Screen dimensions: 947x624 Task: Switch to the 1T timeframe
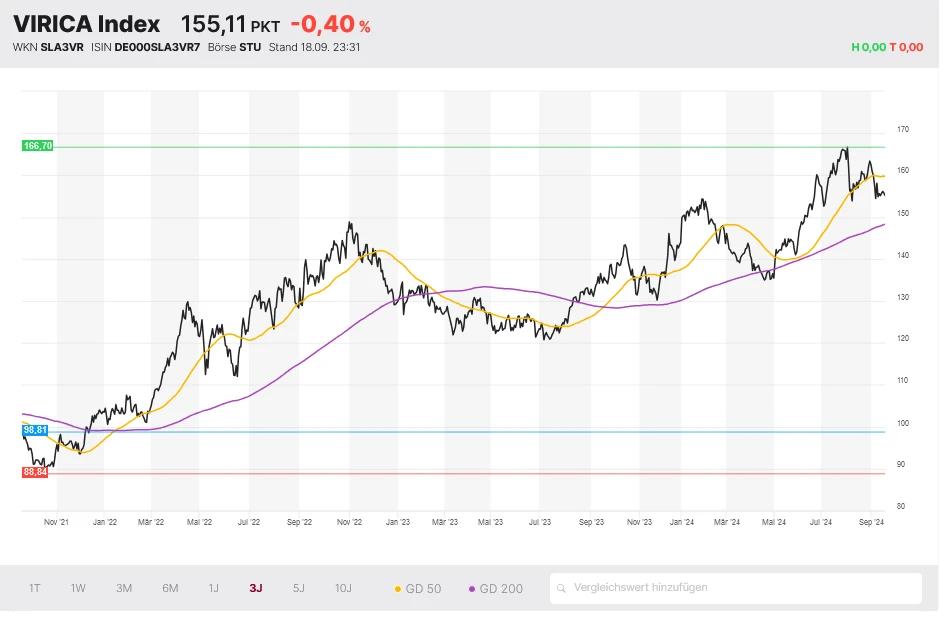[34, 588]
